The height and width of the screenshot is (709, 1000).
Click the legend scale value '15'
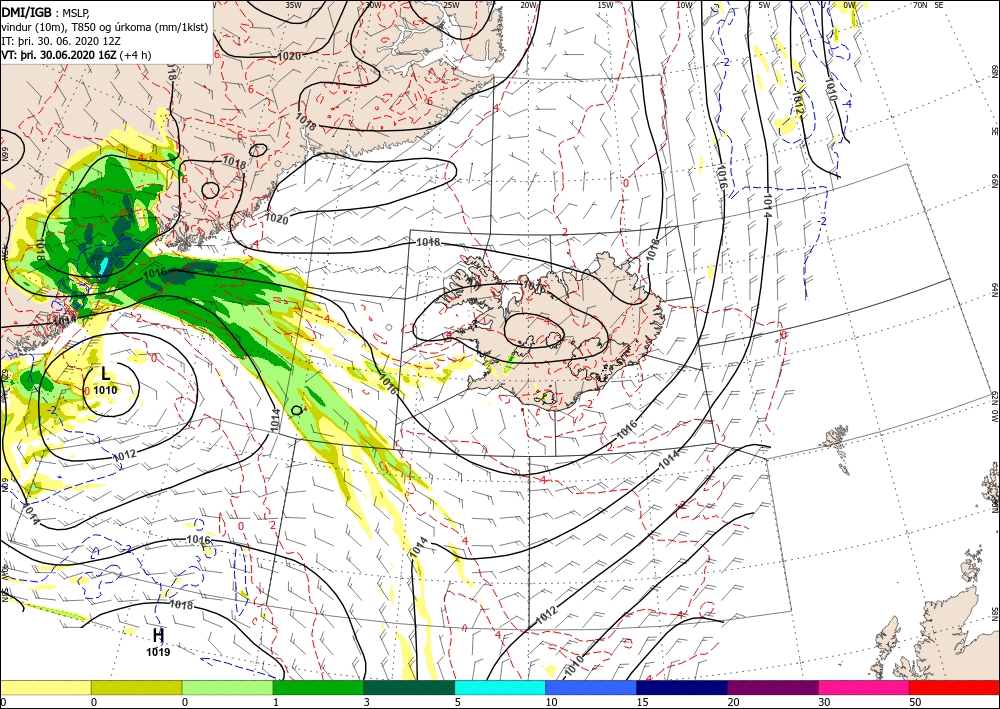pos(642,702)
